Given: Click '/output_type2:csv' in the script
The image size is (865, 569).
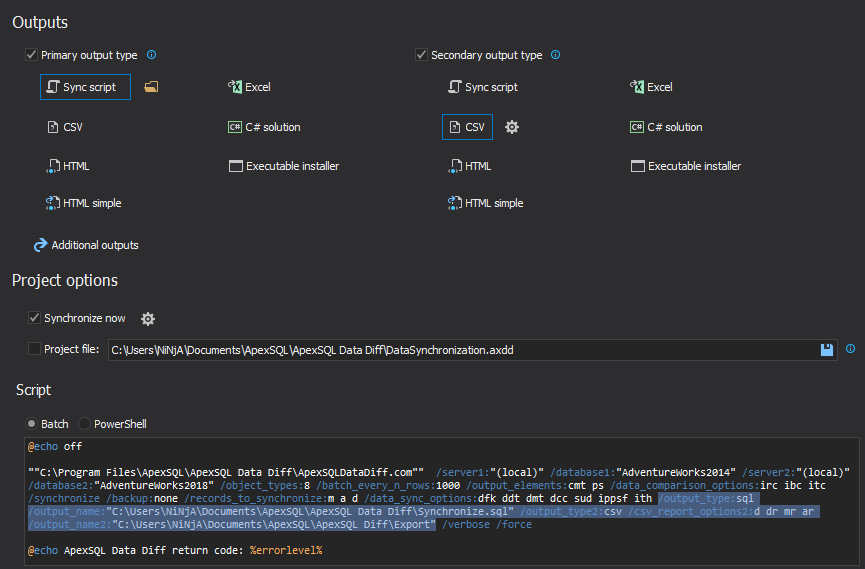Looking at the screenshot, I should [571, 512].
